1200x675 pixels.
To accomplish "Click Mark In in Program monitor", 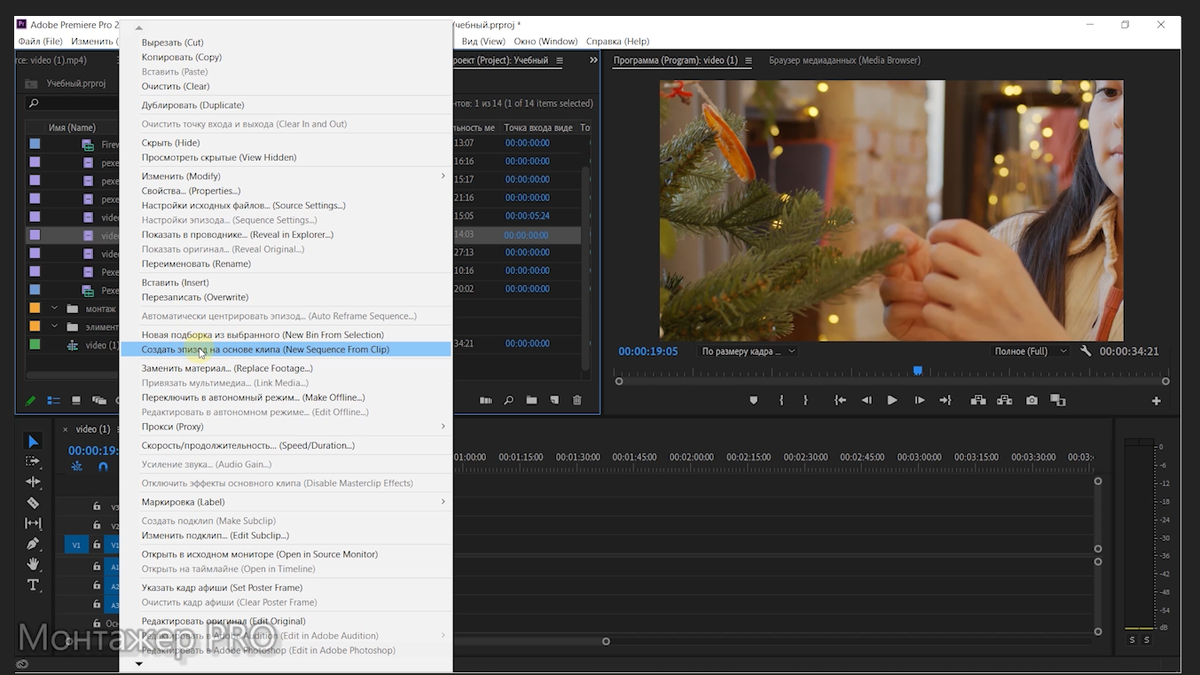I will tap(781, 400).
